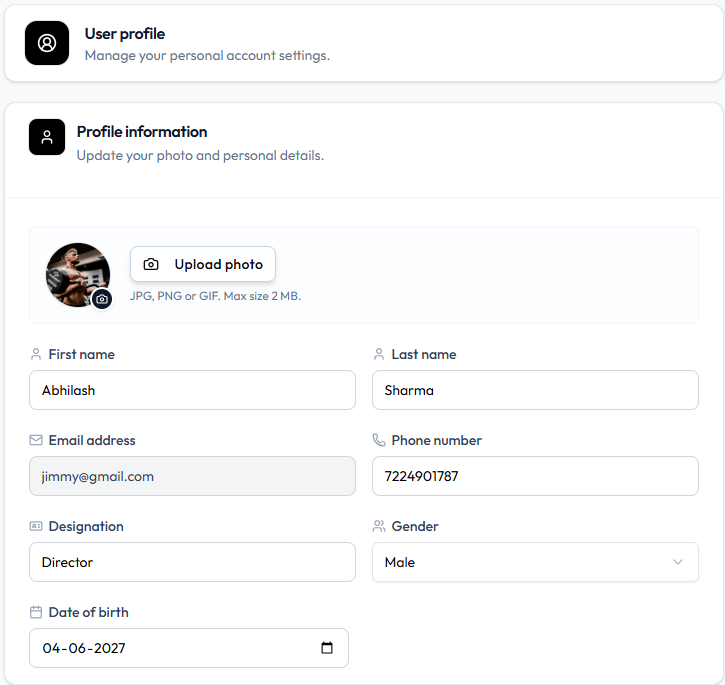Screen dimensions: 725x685
Task: Focus the Last name field with Sharma
Action: pos(535,390)
